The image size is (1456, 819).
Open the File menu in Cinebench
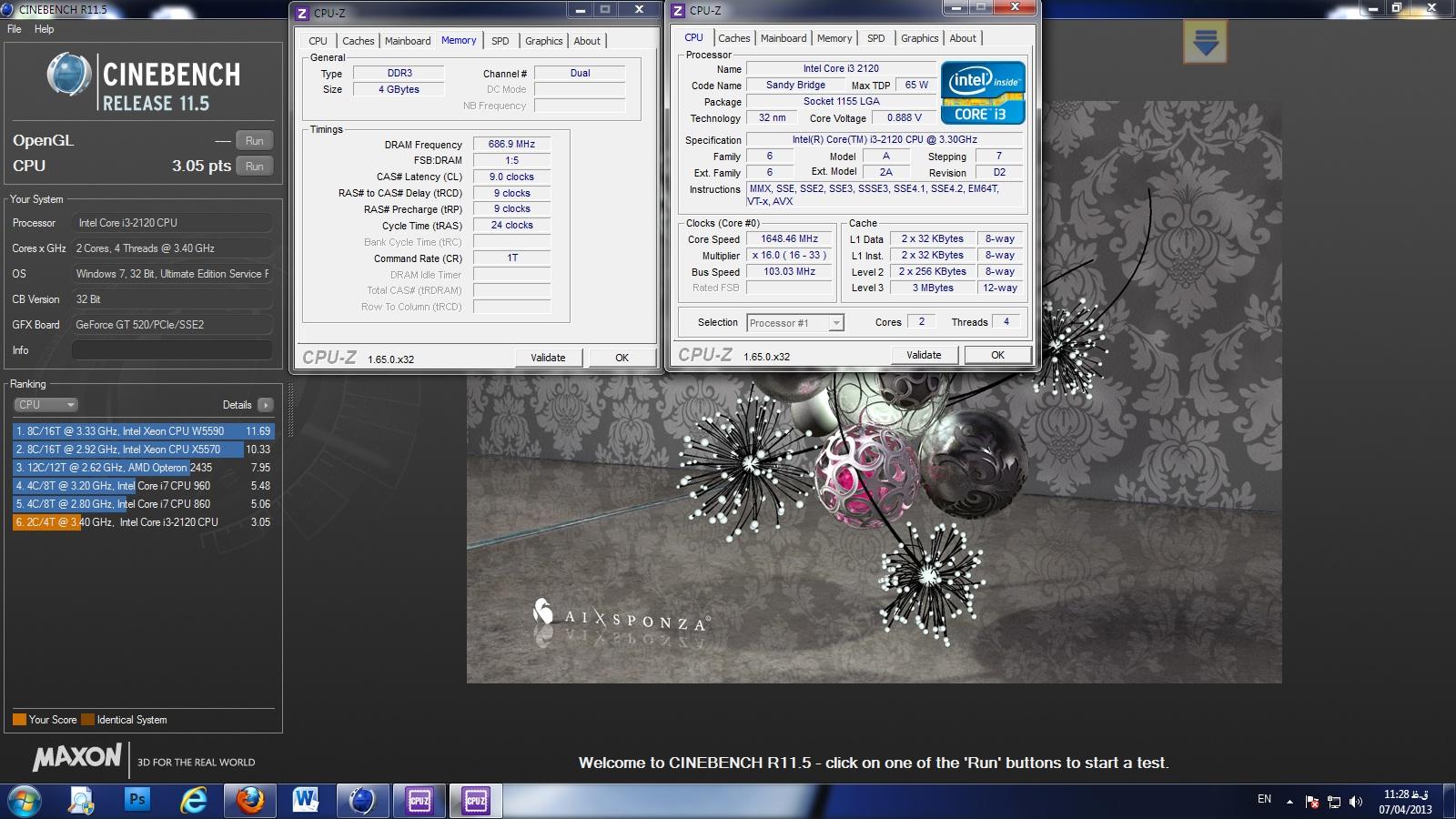pyautogui.click(x=14, y=29)
